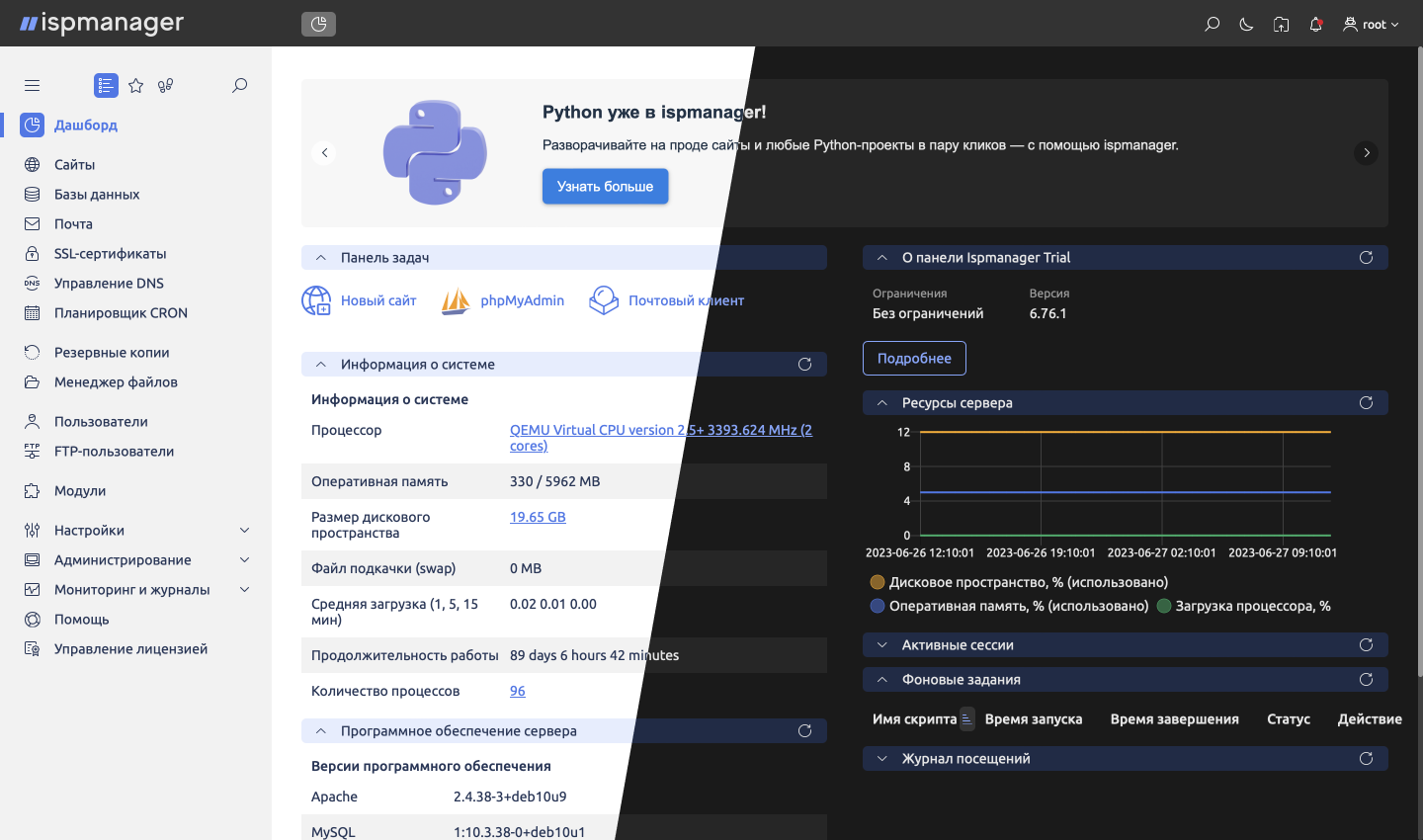Refresh Журнал посещений block
The width and height of the screenshot is (1423, 840).
(1366, 759)
